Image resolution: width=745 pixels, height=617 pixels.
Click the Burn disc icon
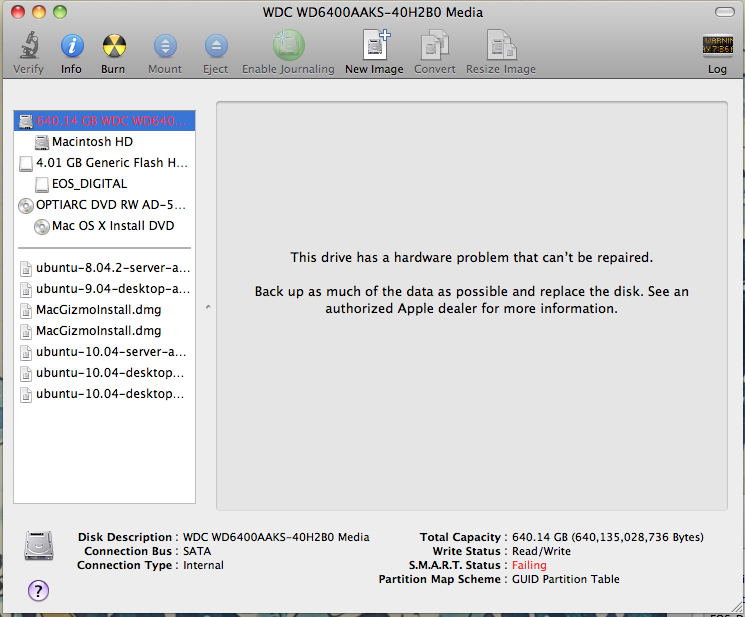click(114, 46)
